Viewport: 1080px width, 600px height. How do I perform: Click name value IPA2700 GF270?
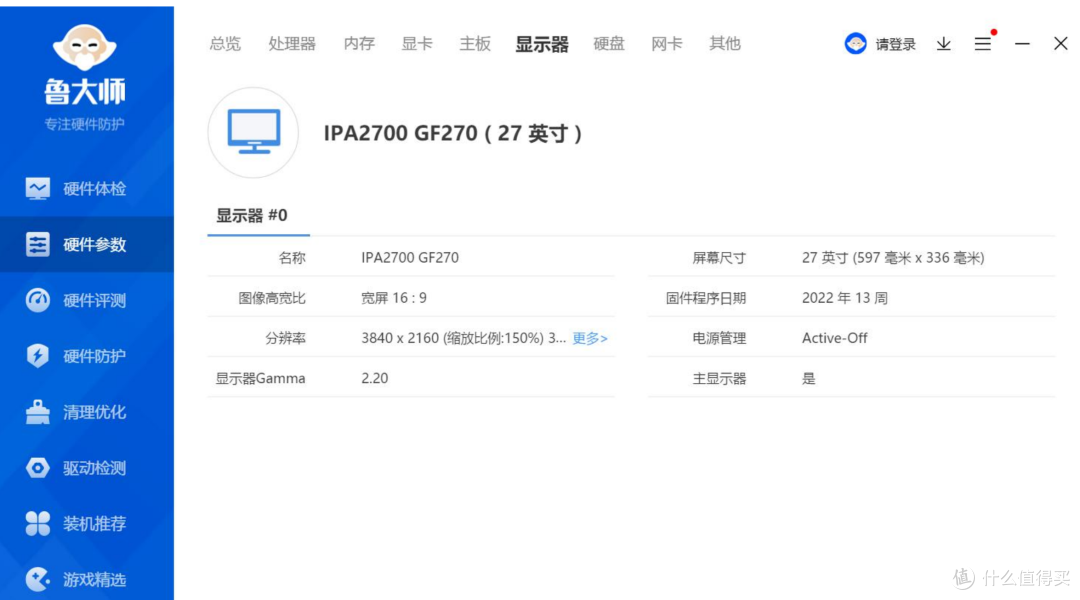(x=410, y=258)
